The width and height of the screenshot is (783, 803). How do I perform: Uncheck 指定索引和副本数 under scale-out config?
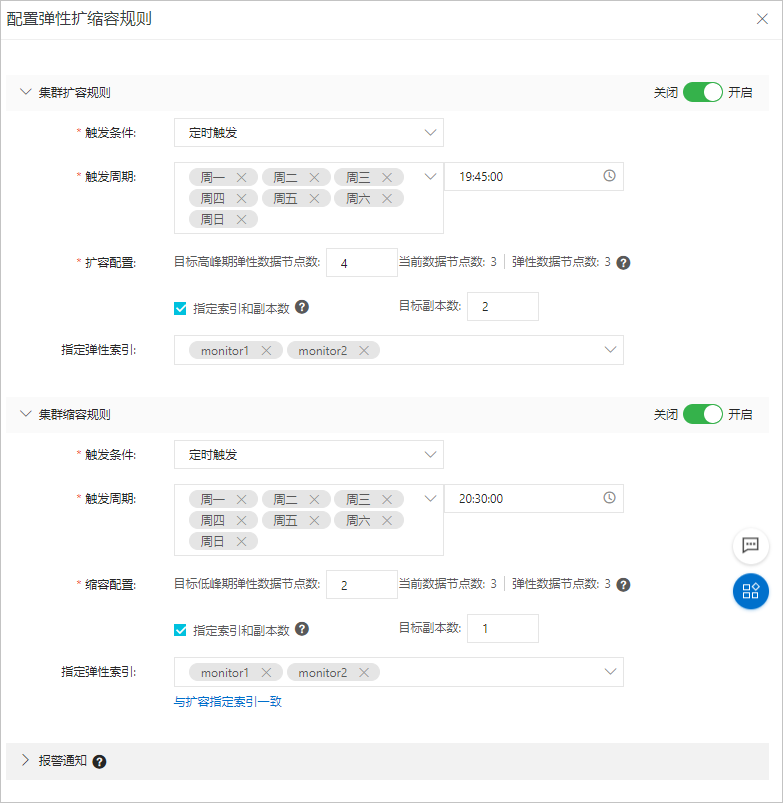pos(180,308)
